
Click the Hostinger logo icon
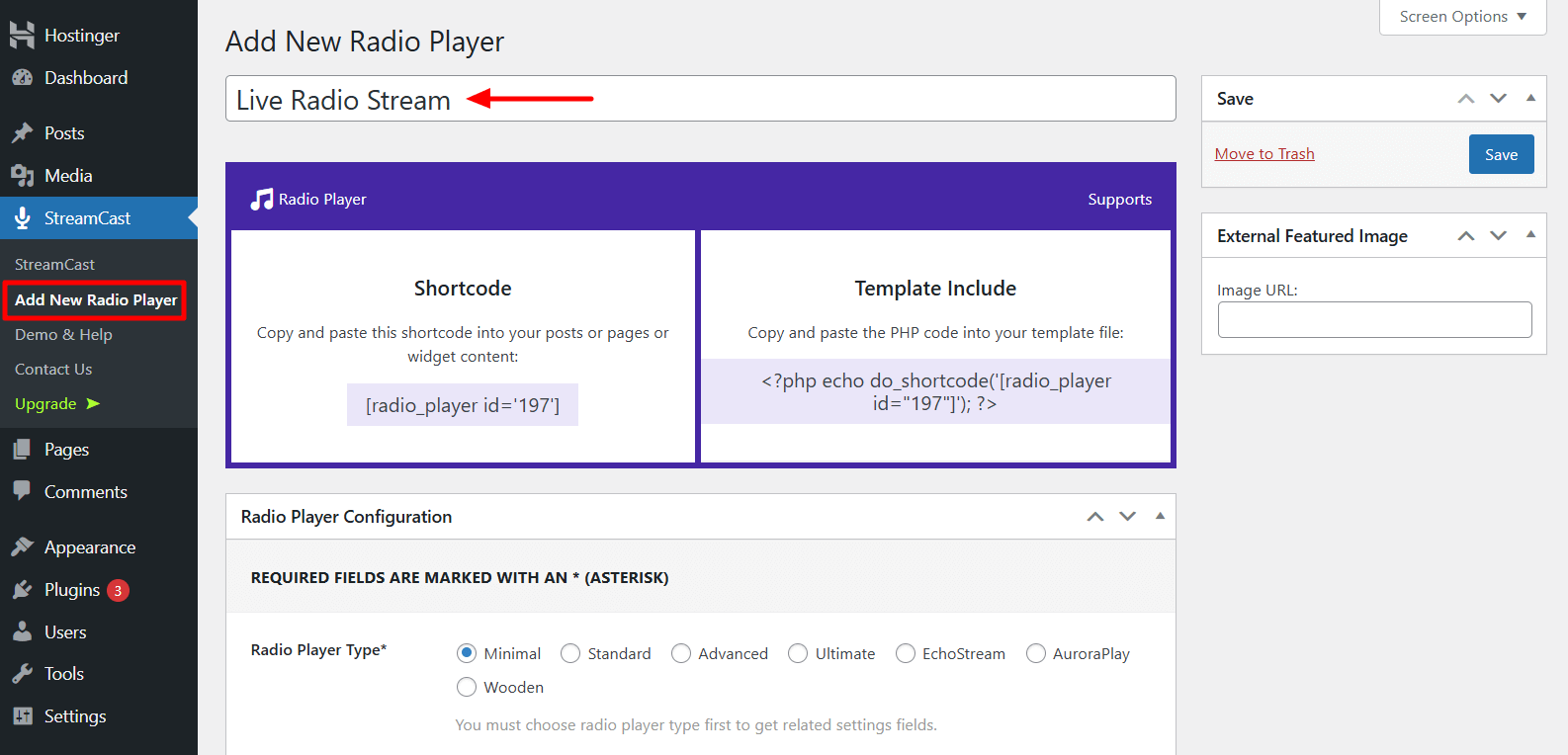22,35
